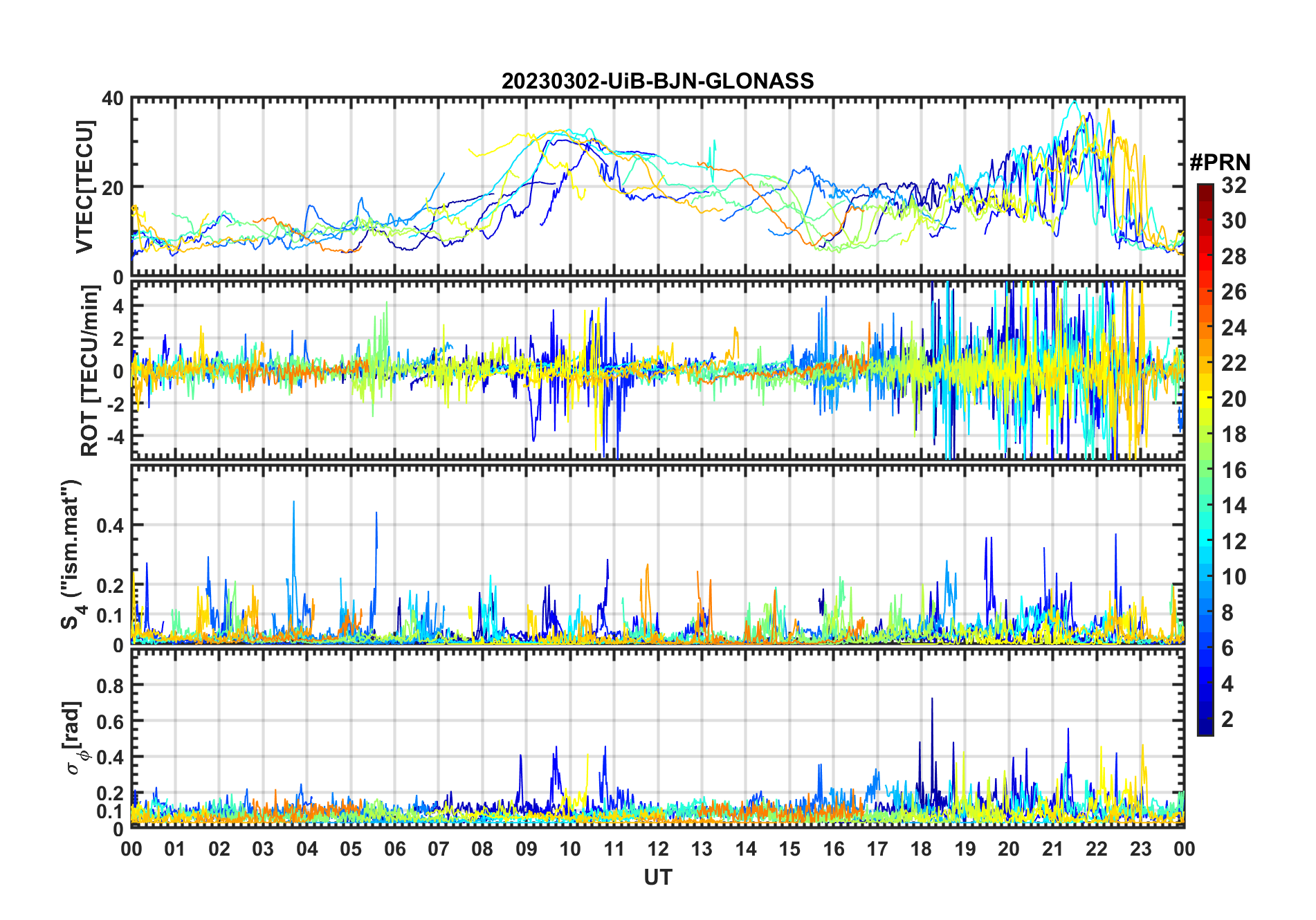Viewport: 1316px width, 920px height.
Task: Click the 0.2 tick on S4 axis
Action: pyautogui.click(x=110, y=585)
